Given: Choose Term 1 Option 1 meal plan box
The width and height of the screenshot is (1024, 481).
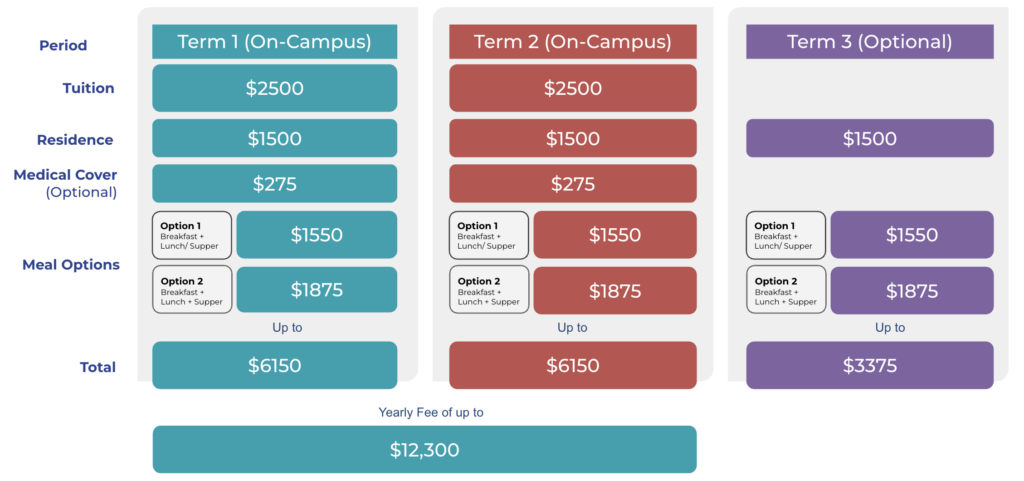Looking at the screenshot, I should coord(192,235).
